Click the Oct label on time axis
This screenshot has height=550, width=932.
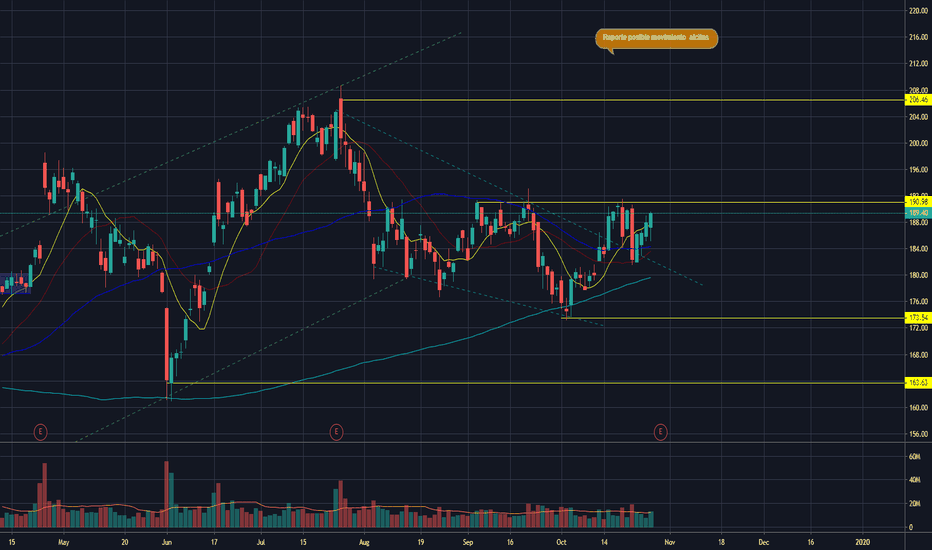561,542
